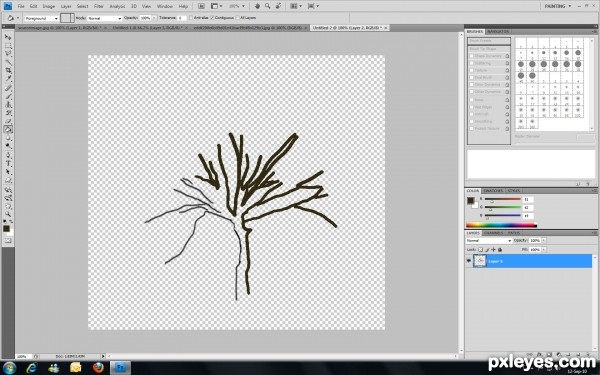This screenshot has height=375, width=600.
Task: Select the Paint Bucket tool
Action: 8,130
